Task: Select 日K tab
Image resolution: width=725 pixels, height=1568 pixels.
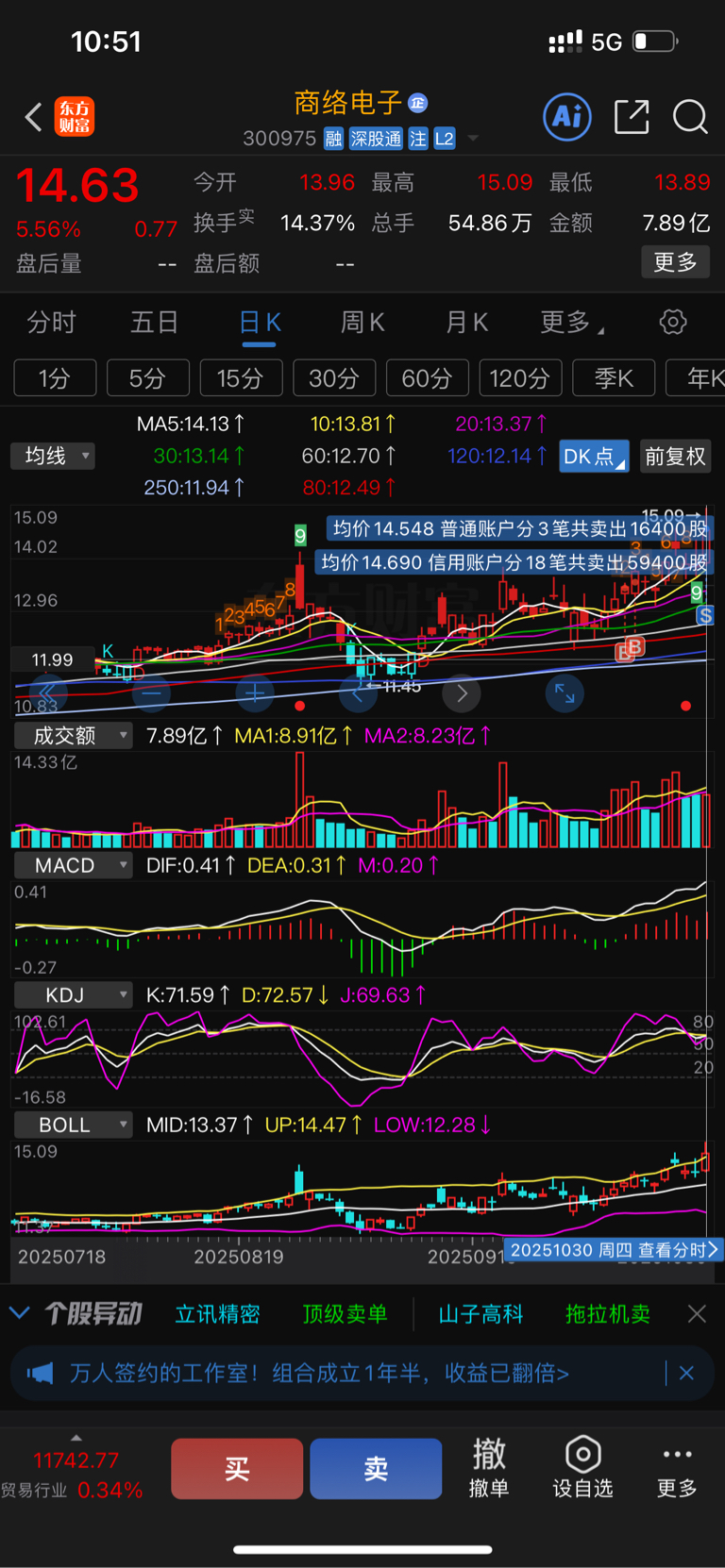Action: point(260,323)
